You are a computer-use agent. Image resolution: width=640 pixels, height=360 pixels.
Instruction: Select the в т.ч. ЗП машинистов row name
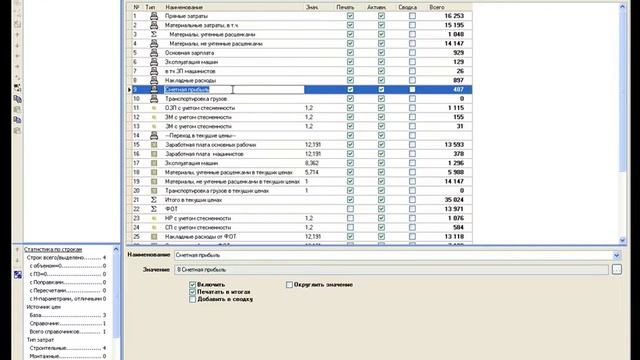click(190, 71)
